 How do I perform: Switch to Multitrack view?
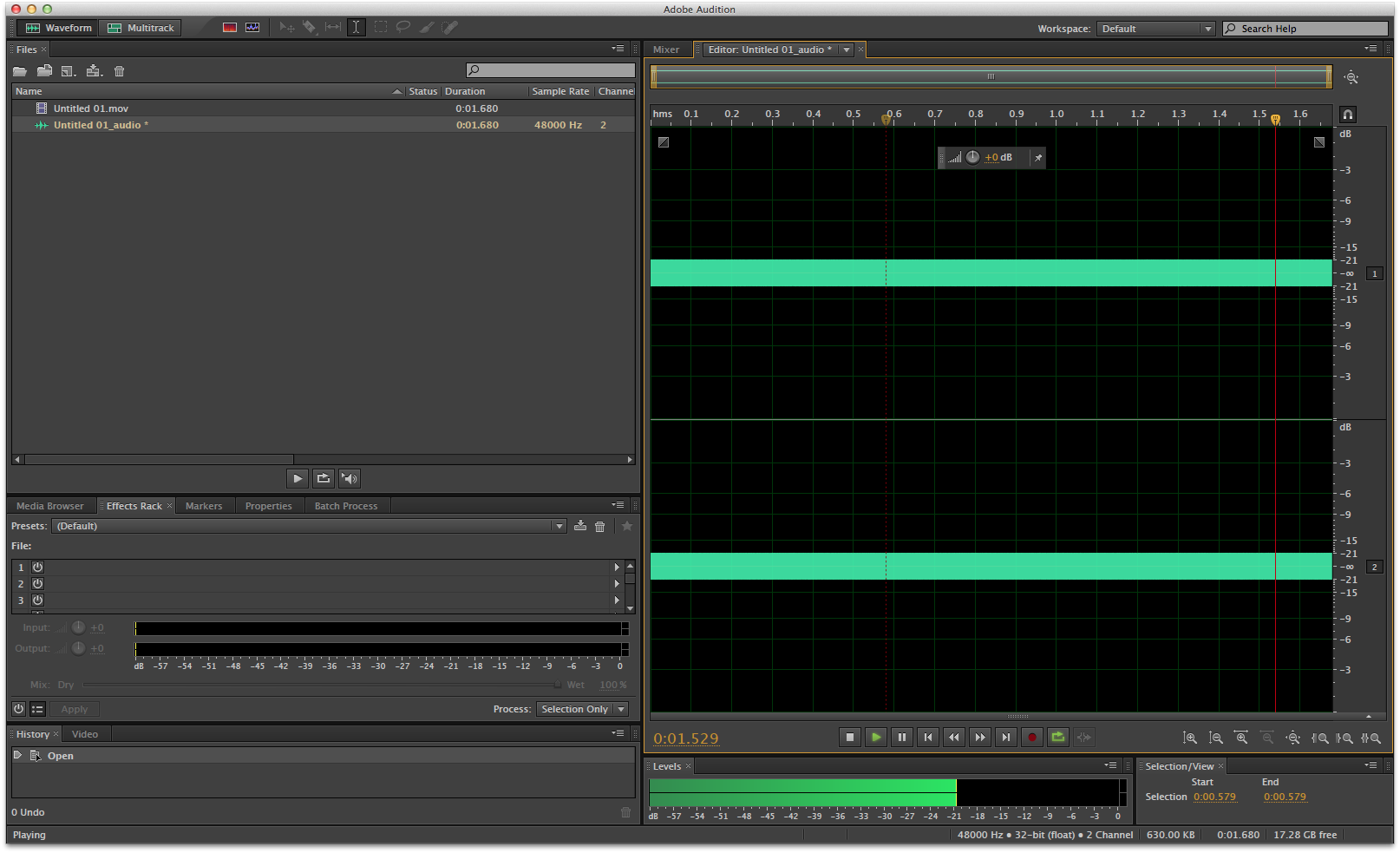pyautogui.click(x=141, y=28)
